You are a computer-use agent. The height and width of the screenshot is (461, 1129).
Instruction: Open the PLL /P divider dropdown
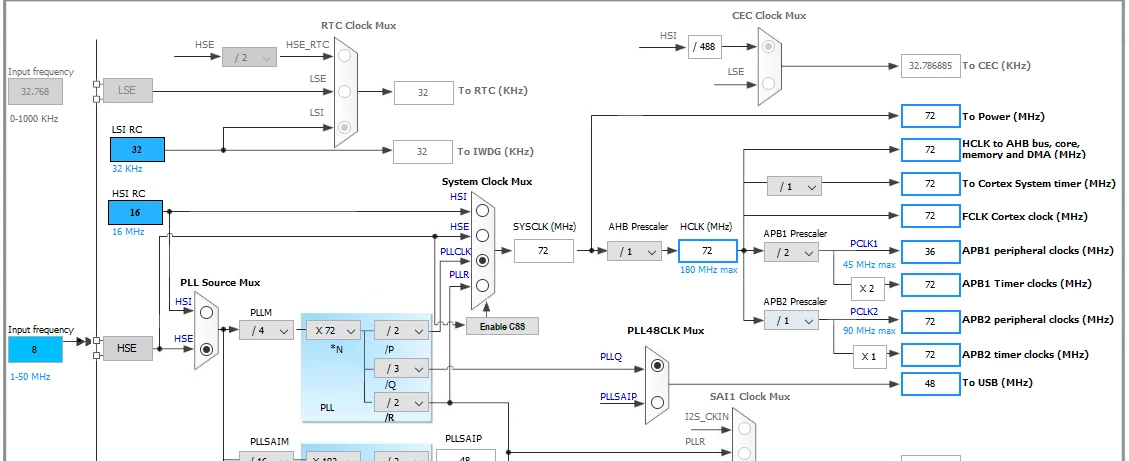(401, 331)
